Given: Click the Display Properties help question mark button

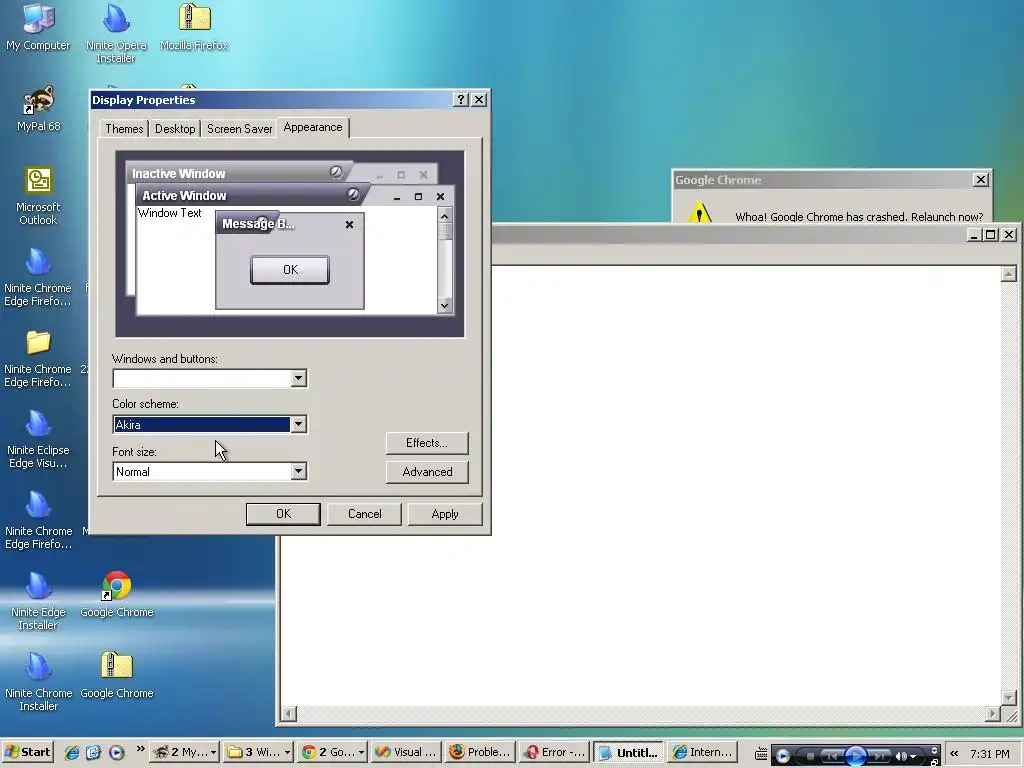Looking at the screenshot, I should [461, 99].
